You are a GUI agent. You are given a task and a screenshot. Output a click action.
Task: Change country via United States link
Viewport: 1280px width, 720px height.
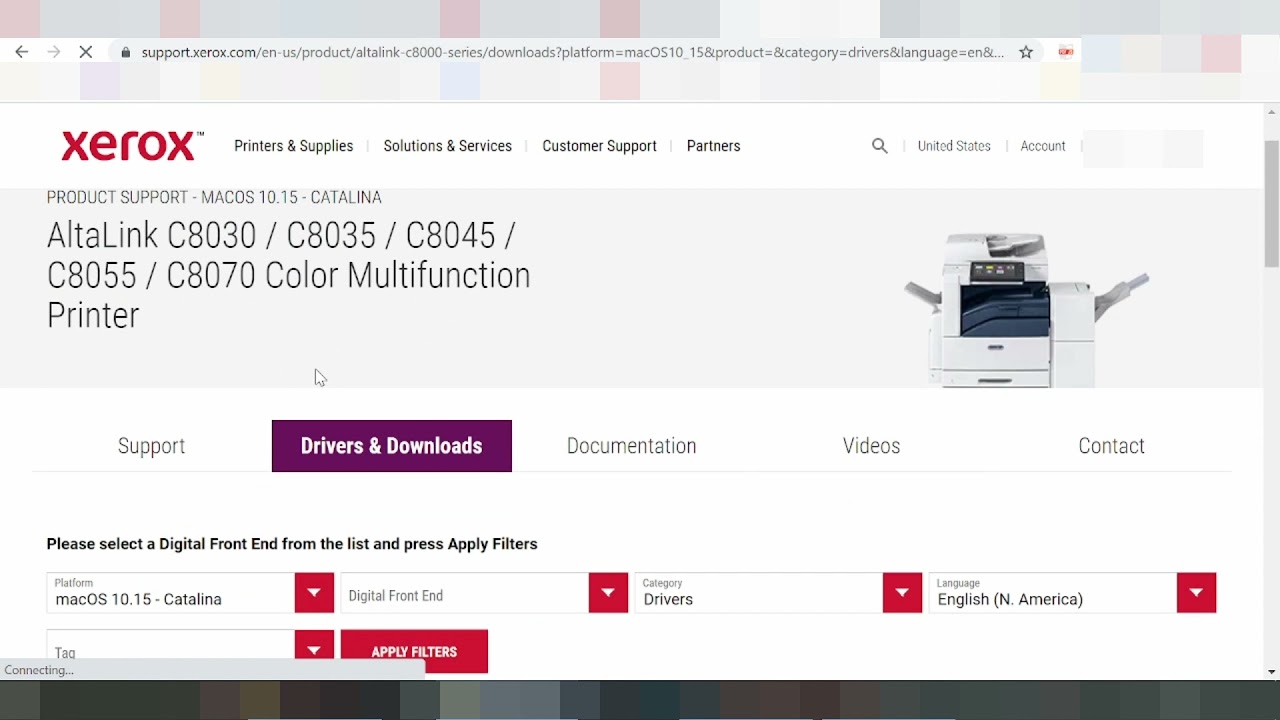(954, 146)
